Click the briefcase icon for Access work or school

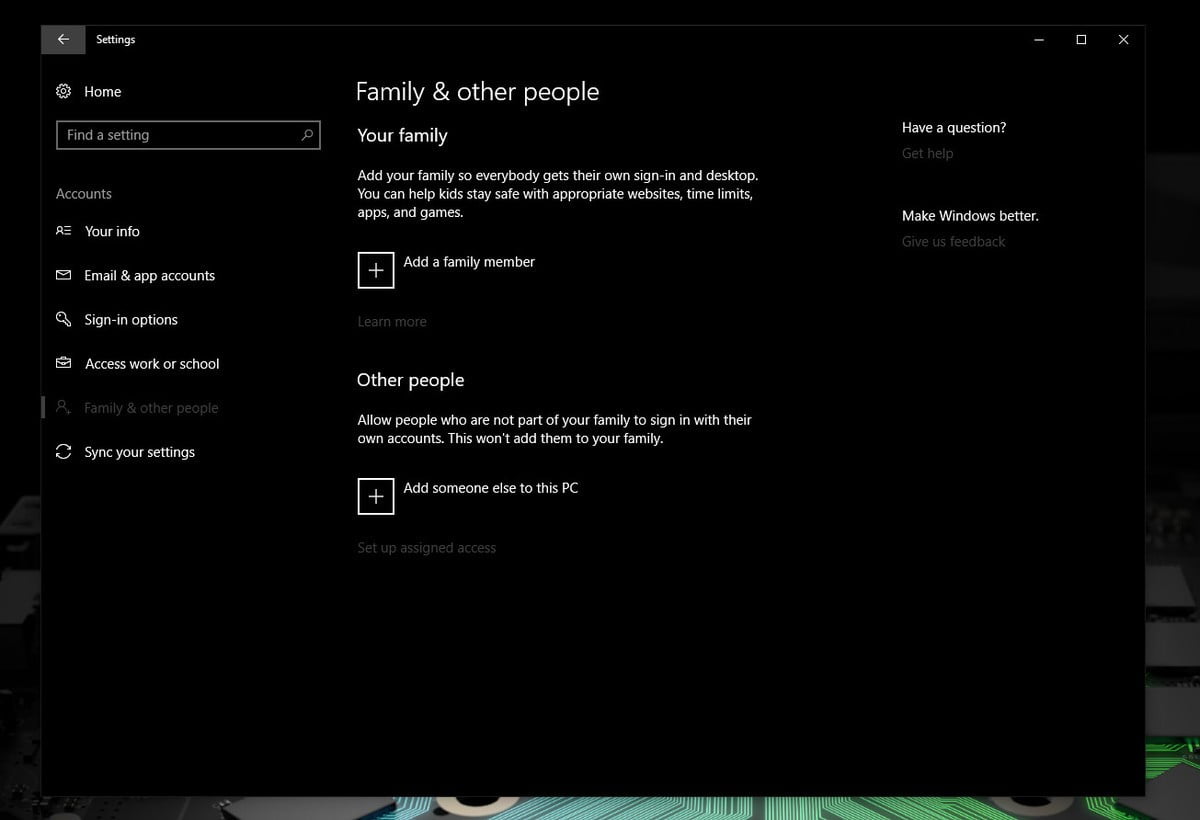click(x=63, y=363)
